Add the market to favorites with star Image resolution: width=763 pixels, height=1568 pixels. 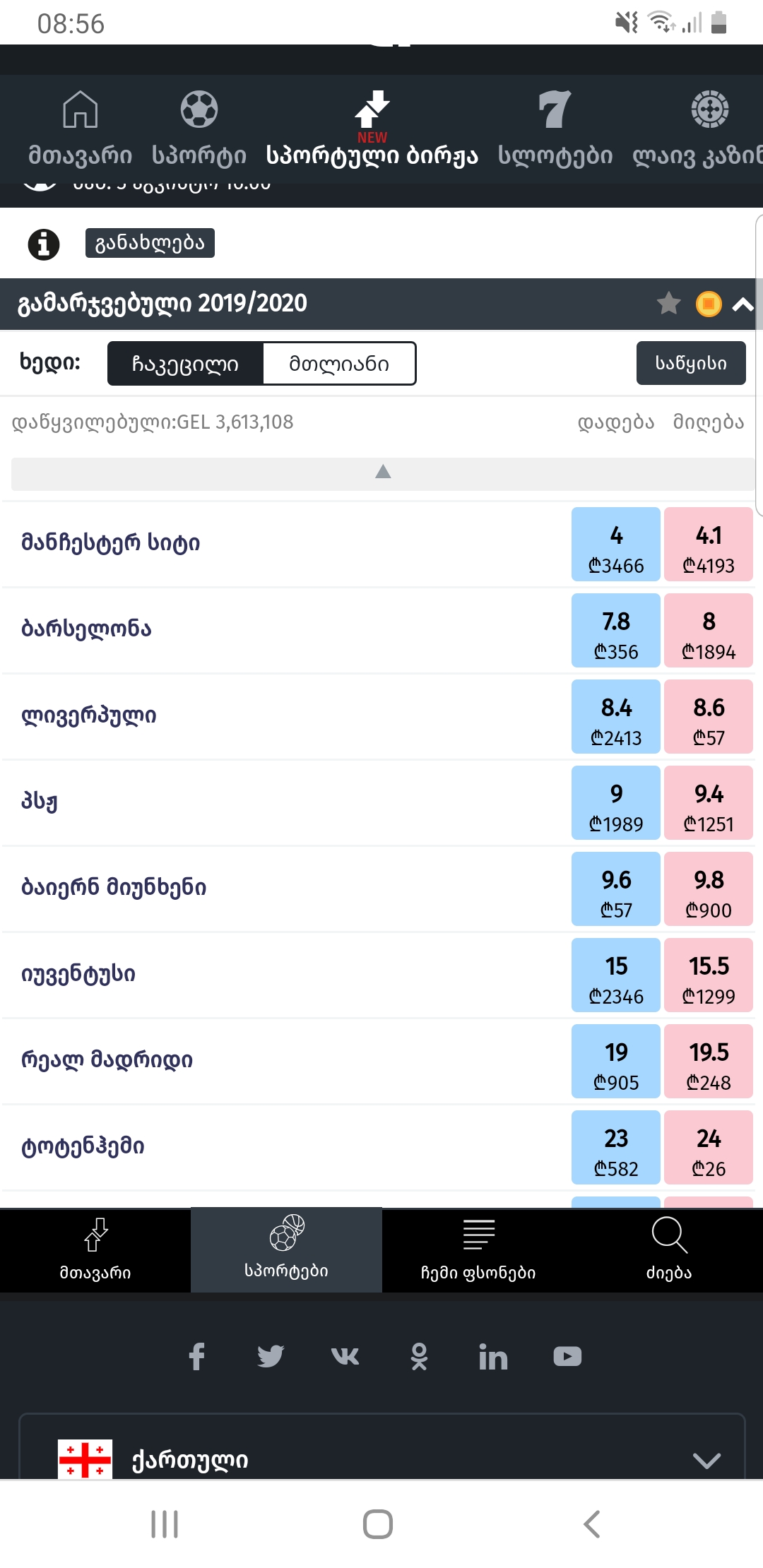click(x=668, y=304)
